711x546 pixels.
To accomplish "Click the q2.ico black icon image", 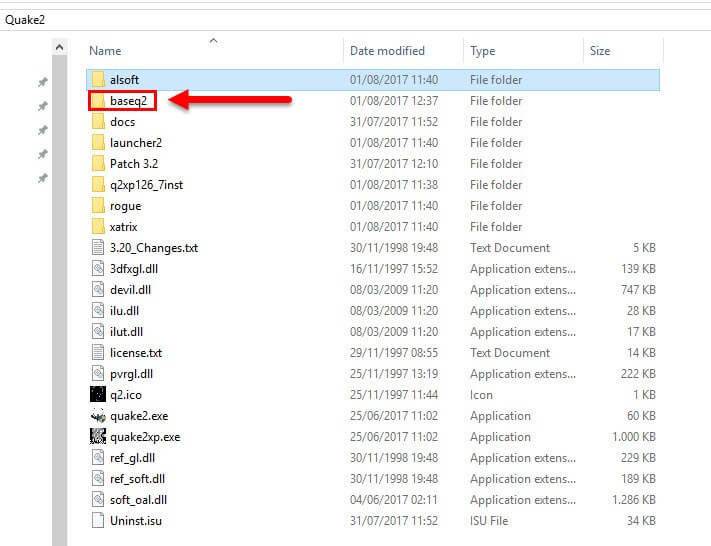I will point(98,395).
